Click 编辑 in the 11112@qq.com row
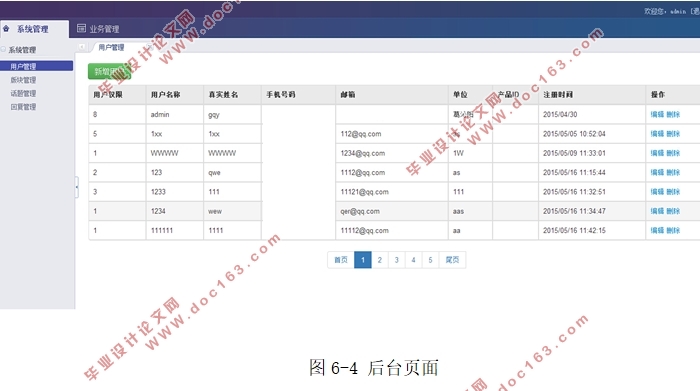This screenshot has height=391, width=700. click(x=657, y=230)
